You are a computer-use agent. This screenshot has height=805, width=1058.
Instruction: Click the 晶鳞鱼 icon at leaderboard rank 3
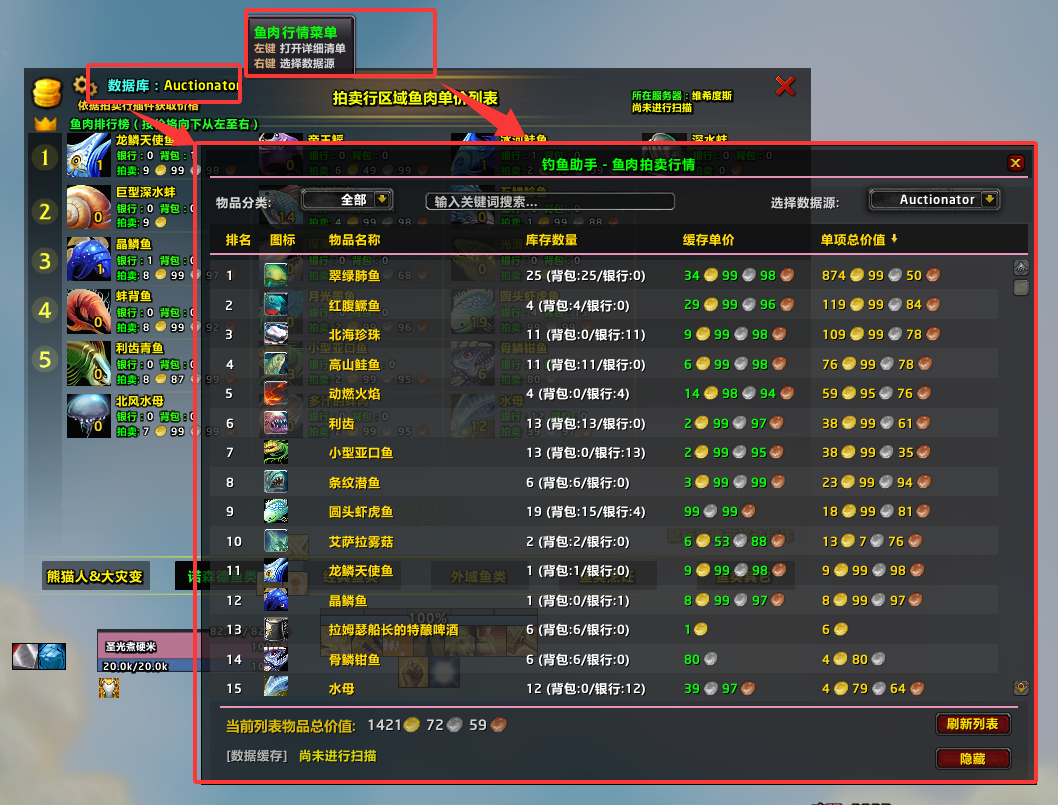point(88,259)
